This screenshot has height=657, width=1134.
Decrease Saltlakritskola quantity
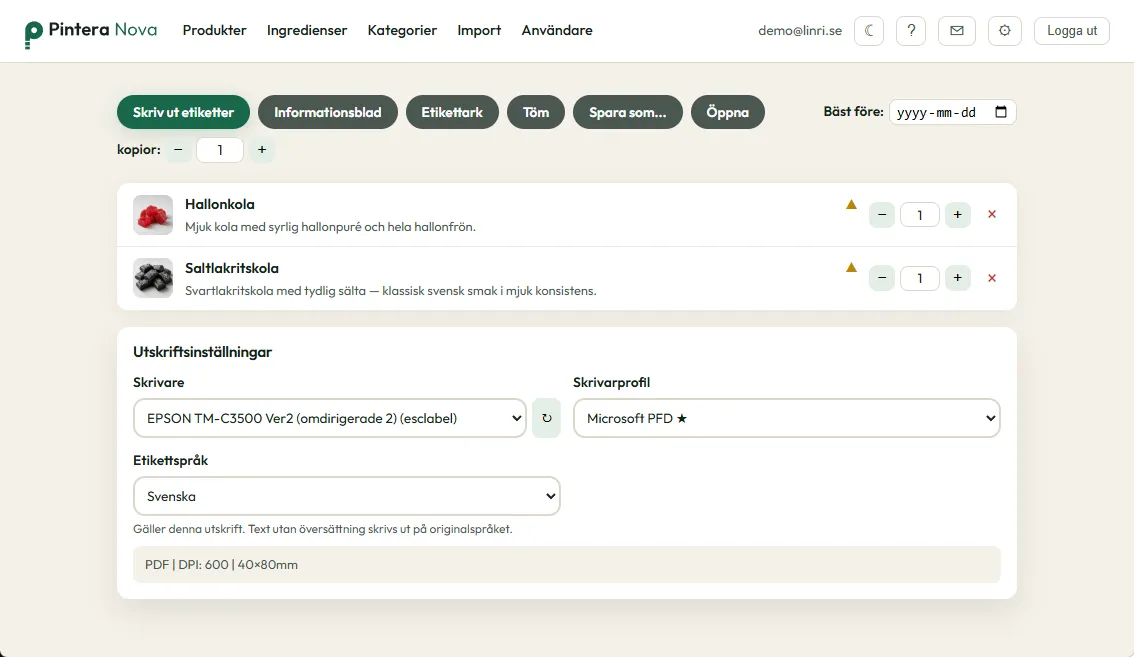tap(882, 278)
